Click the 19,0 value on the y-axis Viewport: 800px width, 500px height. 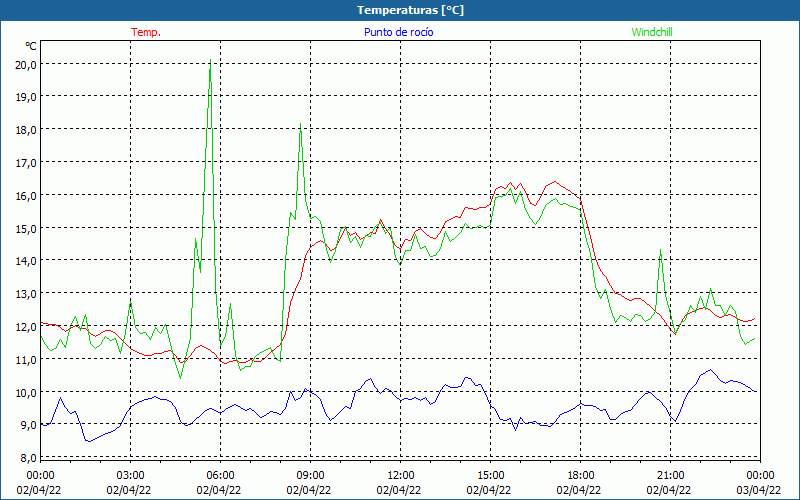[27, 97]
